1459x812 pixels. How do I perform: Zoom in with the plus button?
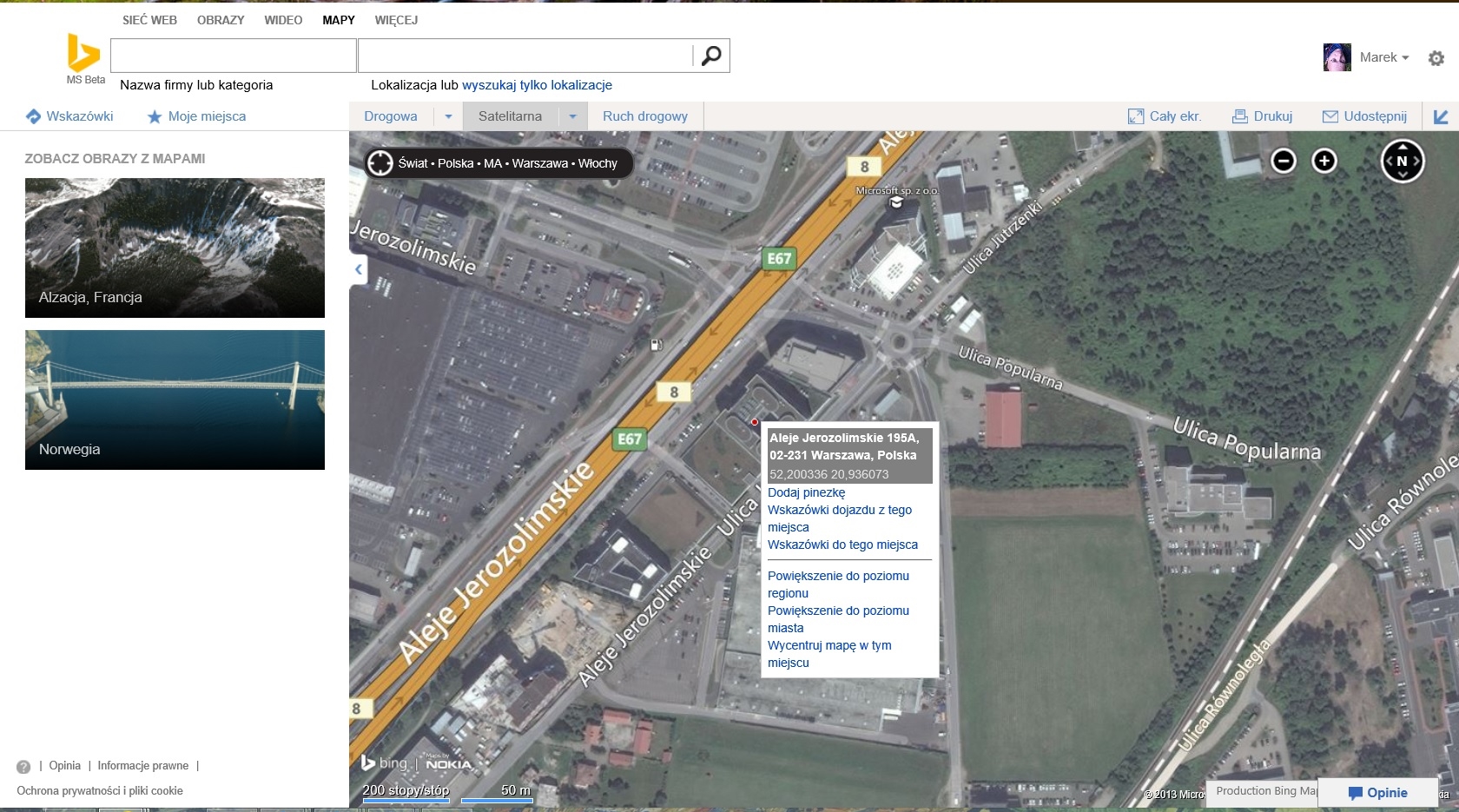pyautogui.click(x=1324, y=161)
